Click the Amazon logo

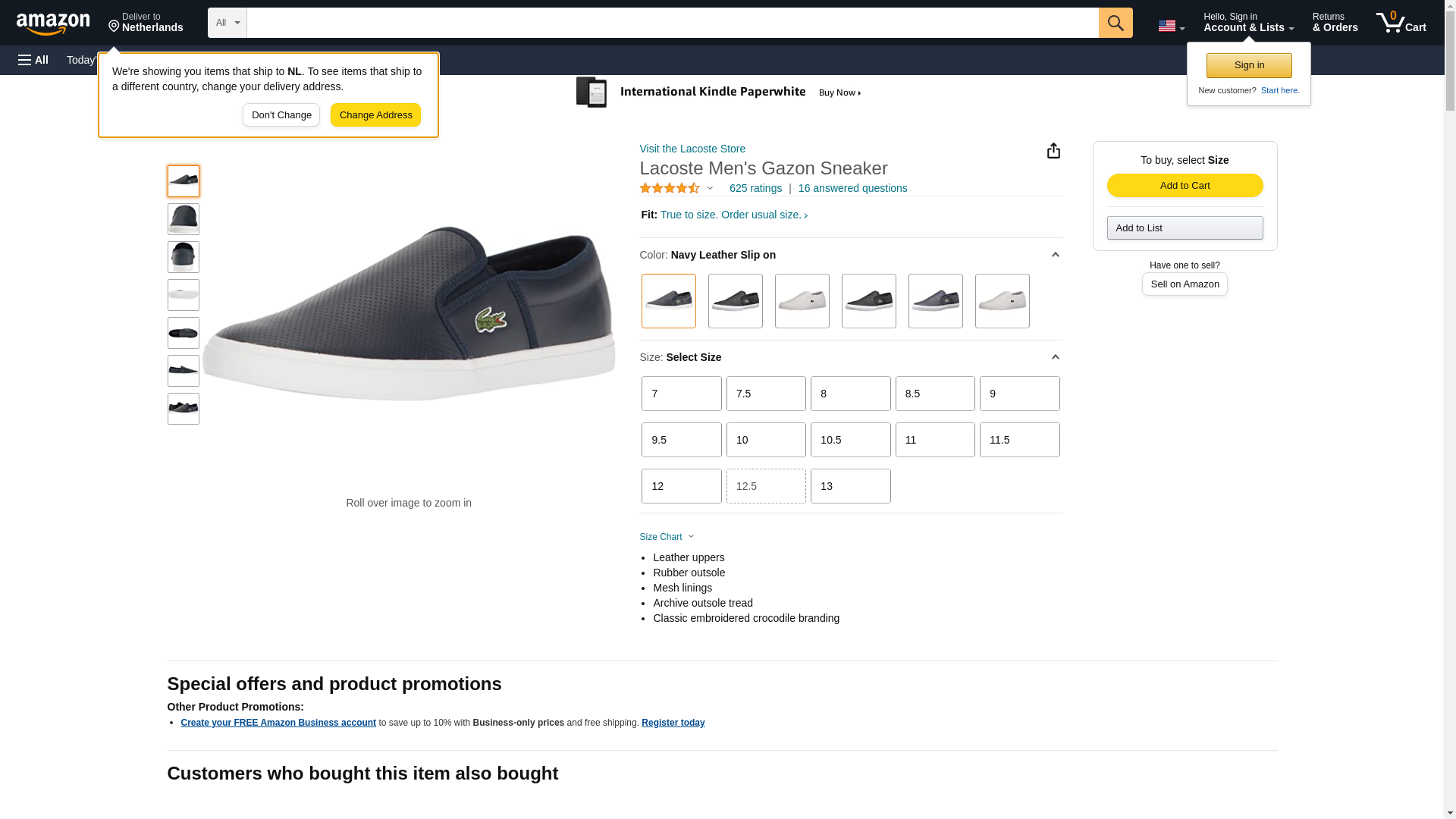(53, 24)
